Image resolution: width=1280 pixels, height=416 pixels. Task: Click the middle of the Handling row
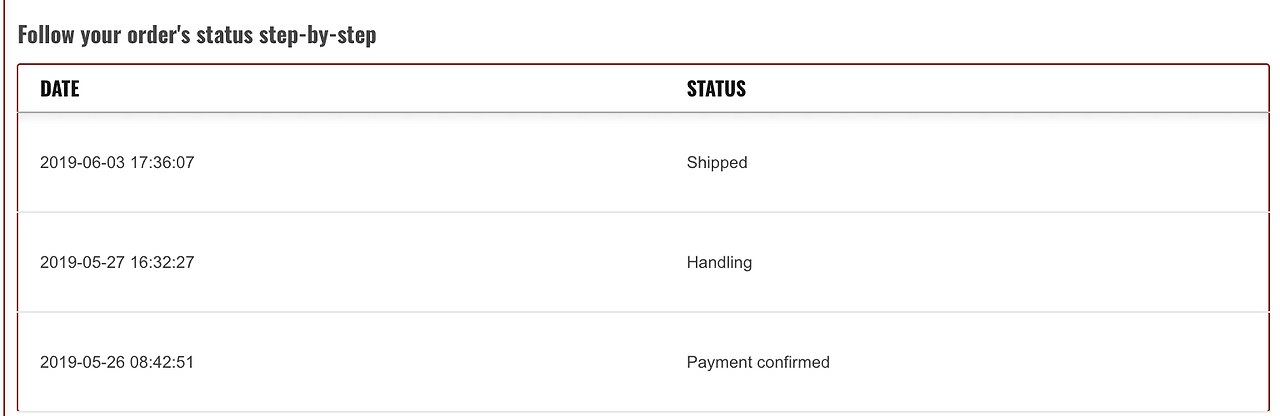642,262
